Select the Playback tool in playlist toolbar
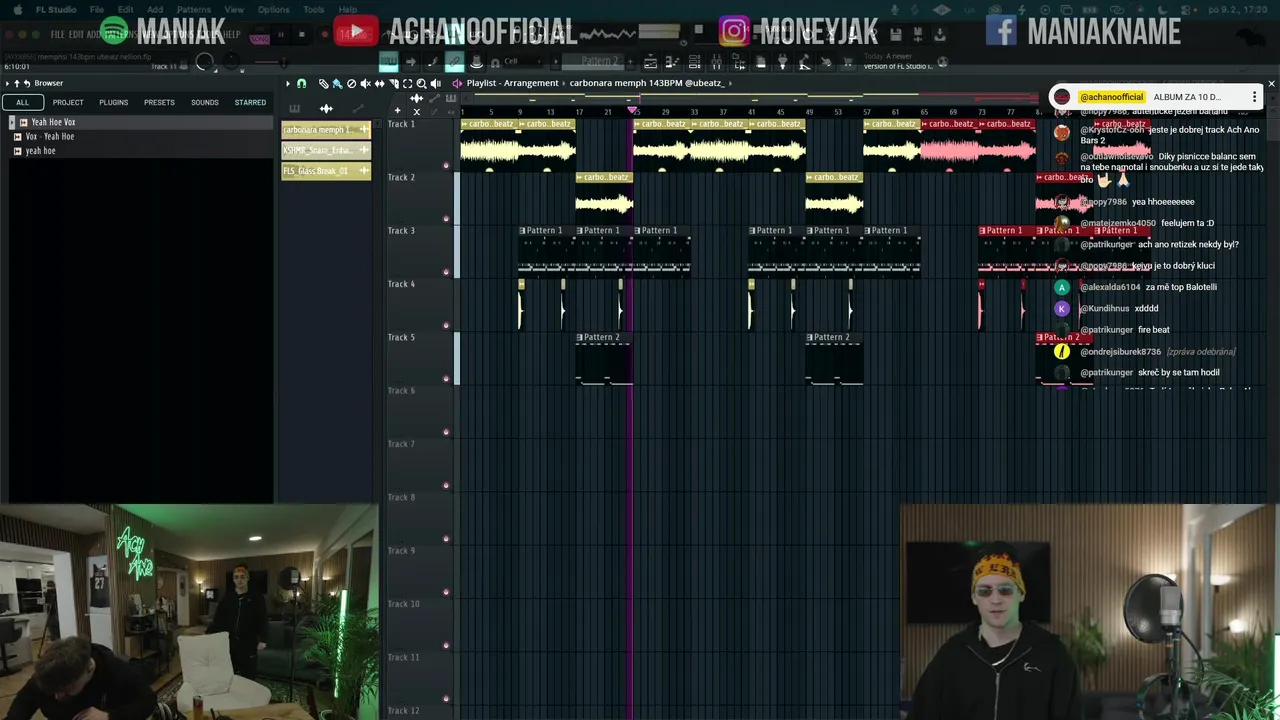Viewport: 1280px width, 720px height. (x=435, y=84)
